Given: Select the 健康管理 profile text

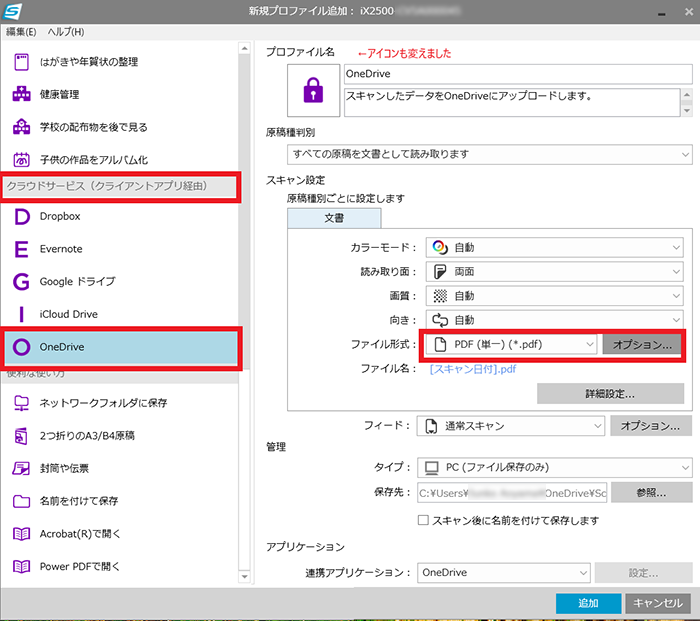Looking at the screenshot, I should (59, 94).
